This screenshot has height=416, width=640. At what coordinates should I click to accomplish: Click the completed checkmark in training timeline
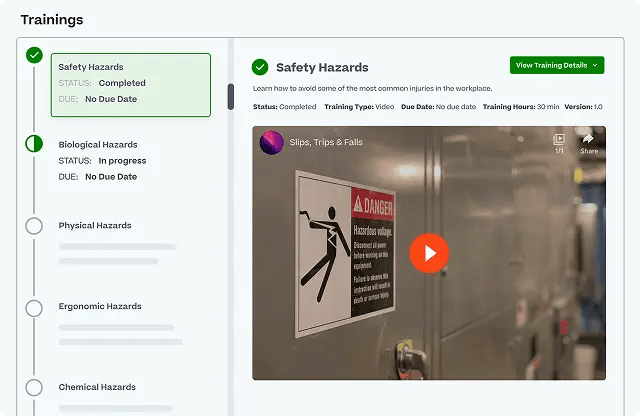[34, 56]
